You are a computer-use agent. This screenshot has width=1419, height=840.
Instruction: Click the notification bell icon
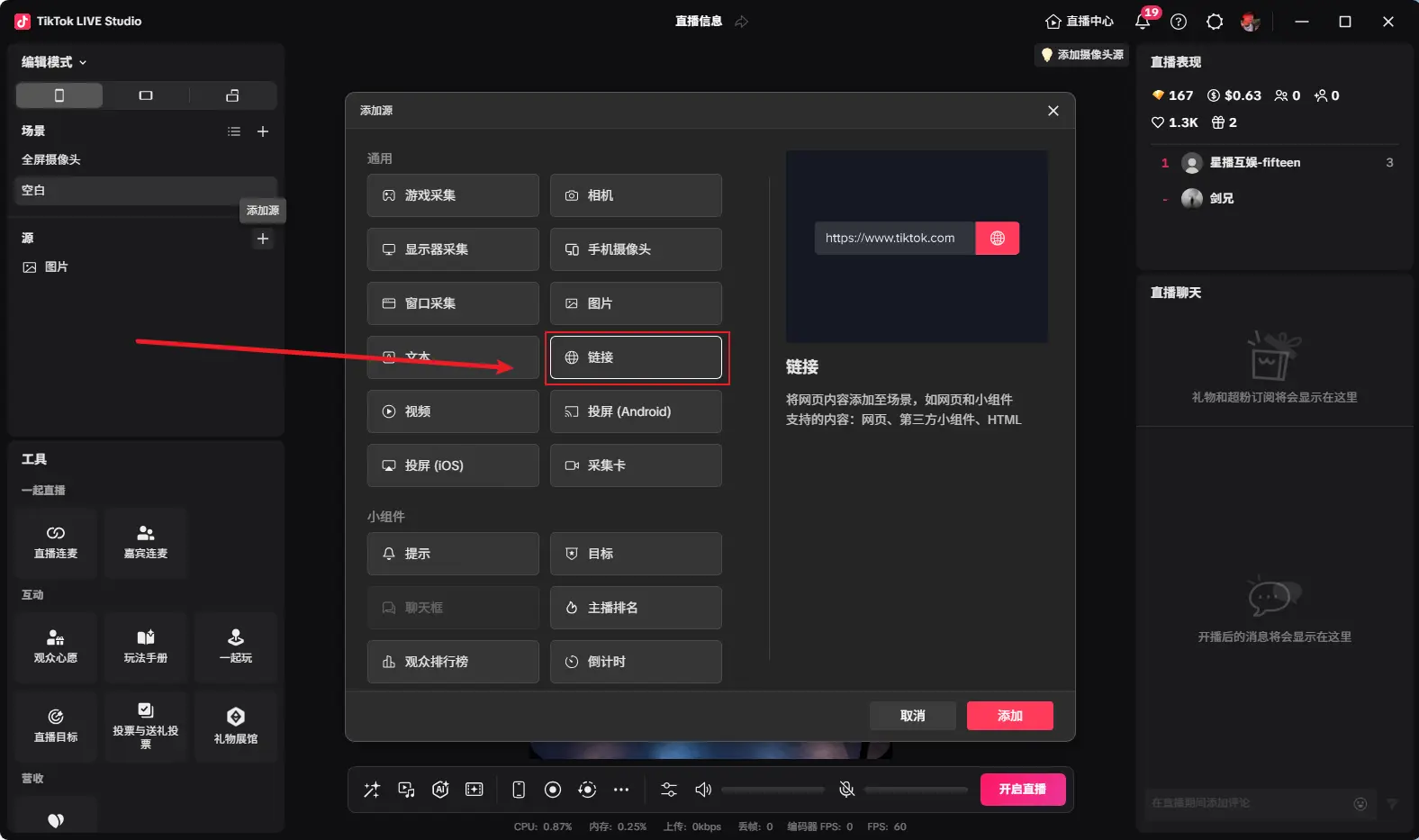[x=1143, y=22]
